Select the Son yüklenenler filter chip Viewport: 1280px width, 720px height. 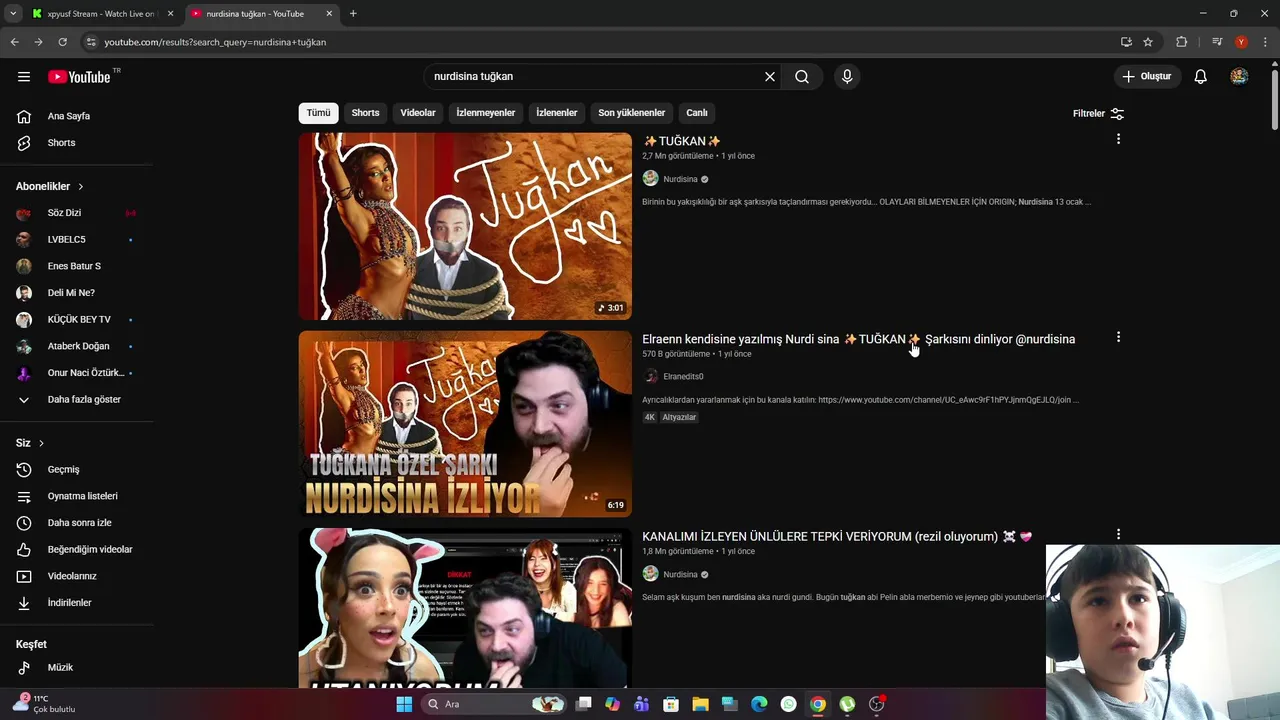coord(632,113)
